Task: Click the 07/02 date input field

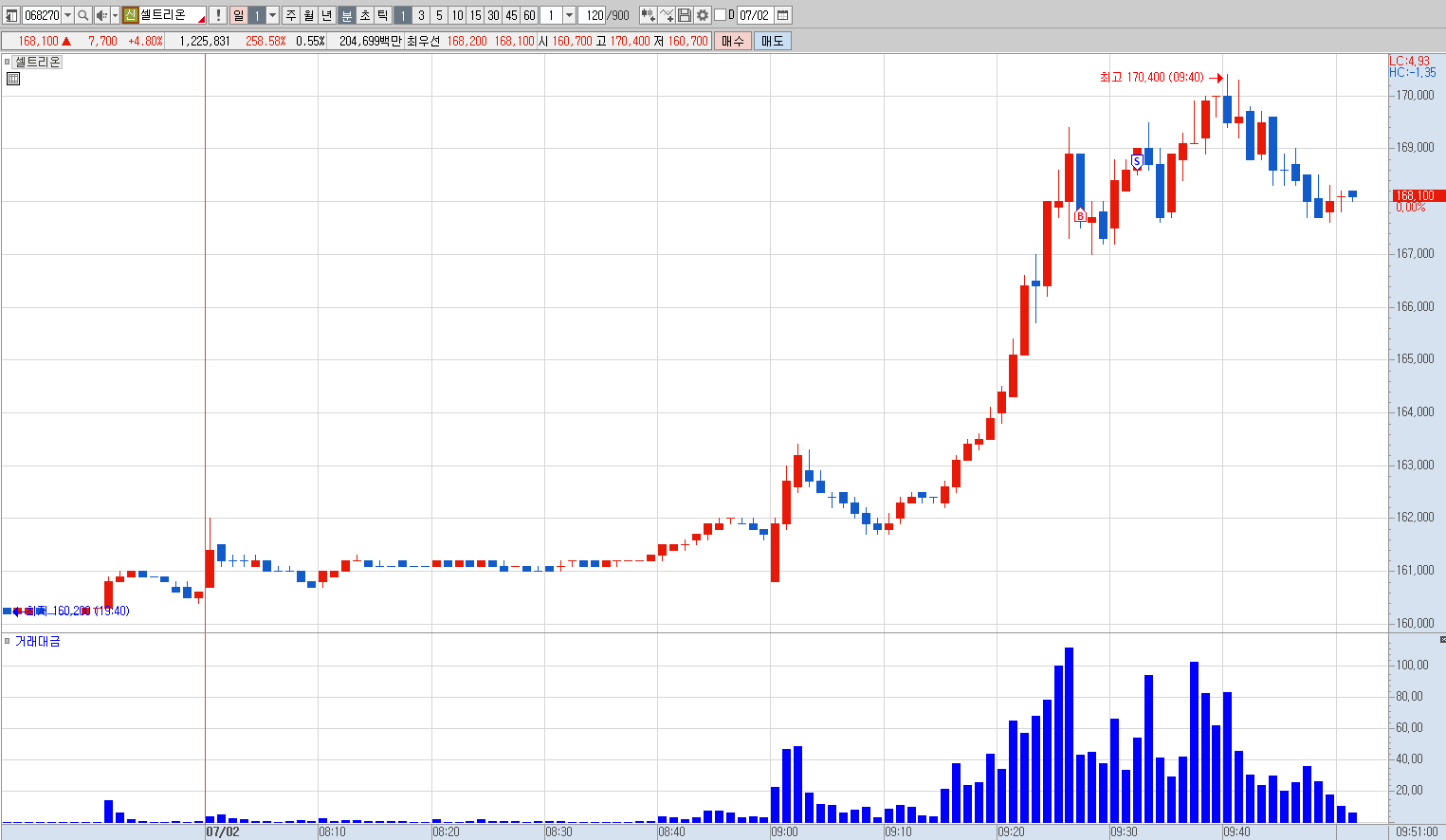Action: 754,15
